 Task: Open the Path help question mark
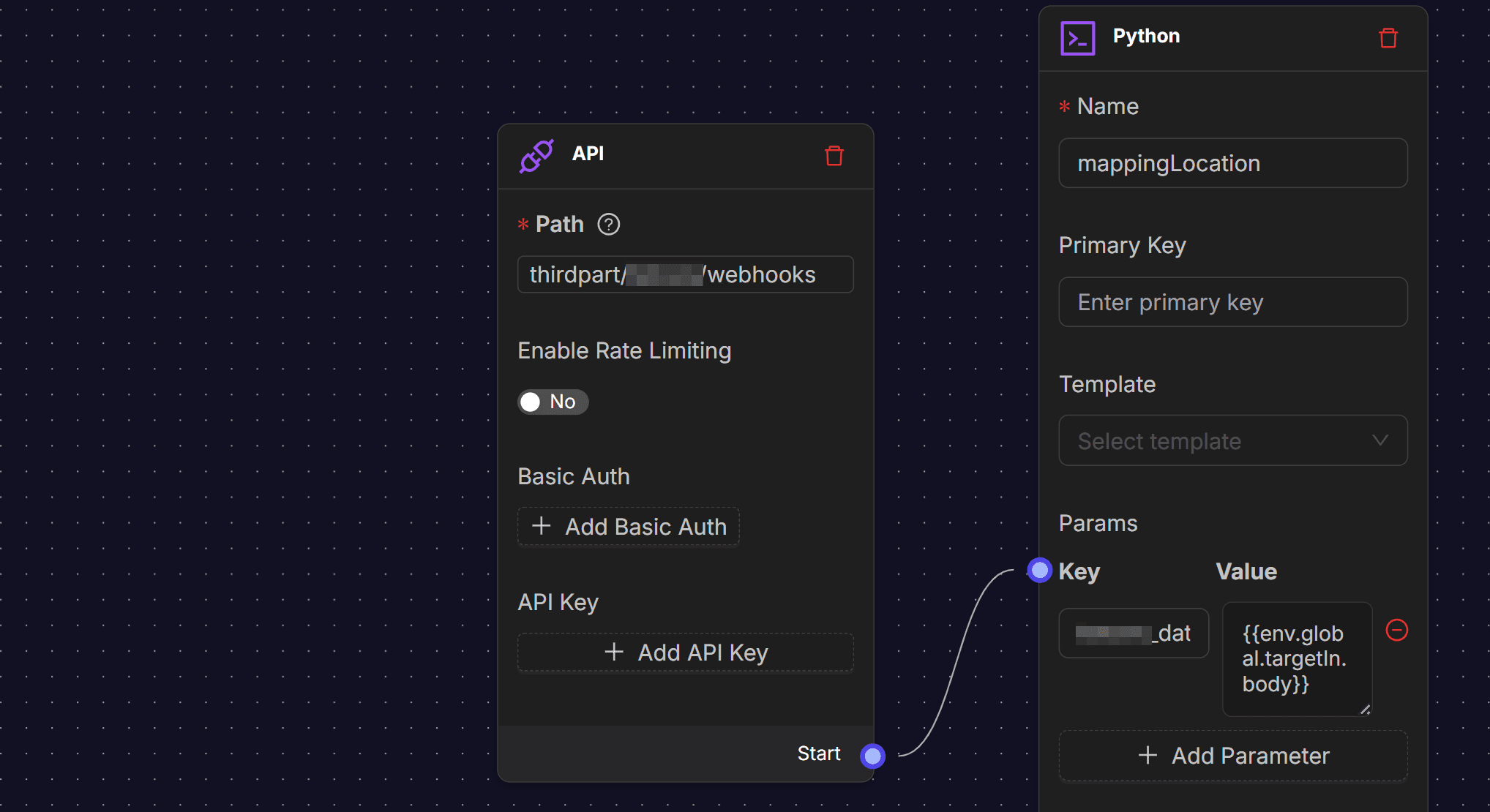click(x=608, y=224)
